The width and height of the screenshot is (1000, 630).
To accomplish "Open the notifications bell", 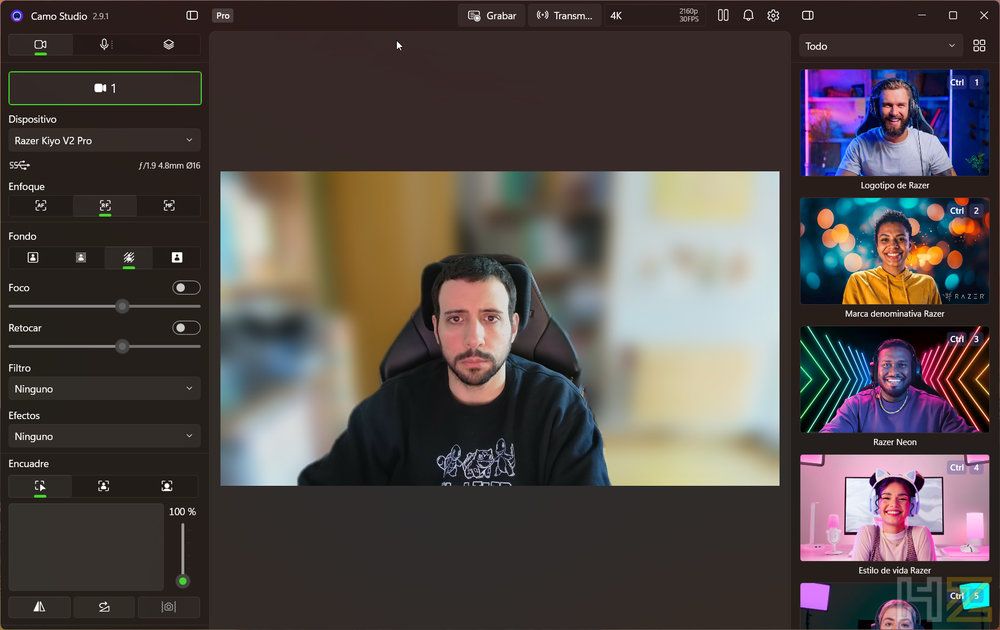I will [748, 15].
